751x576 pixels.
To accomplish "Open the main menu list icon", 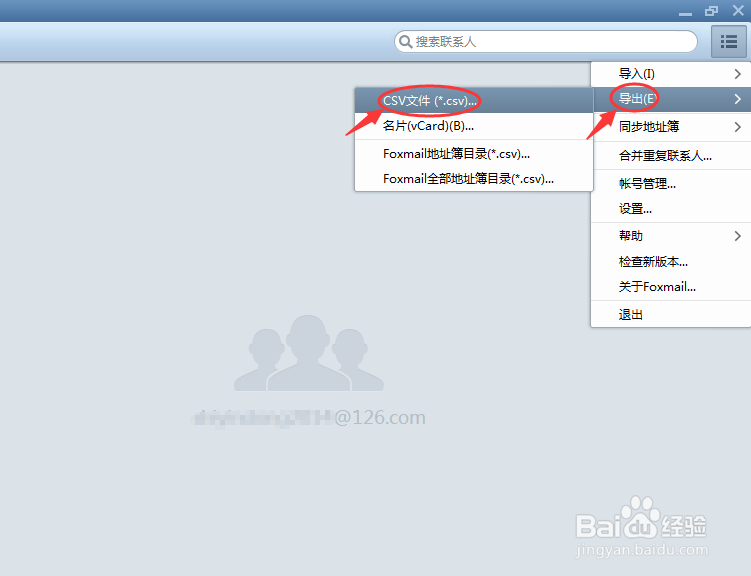I will pyautogui.click(x=728, y=42).
